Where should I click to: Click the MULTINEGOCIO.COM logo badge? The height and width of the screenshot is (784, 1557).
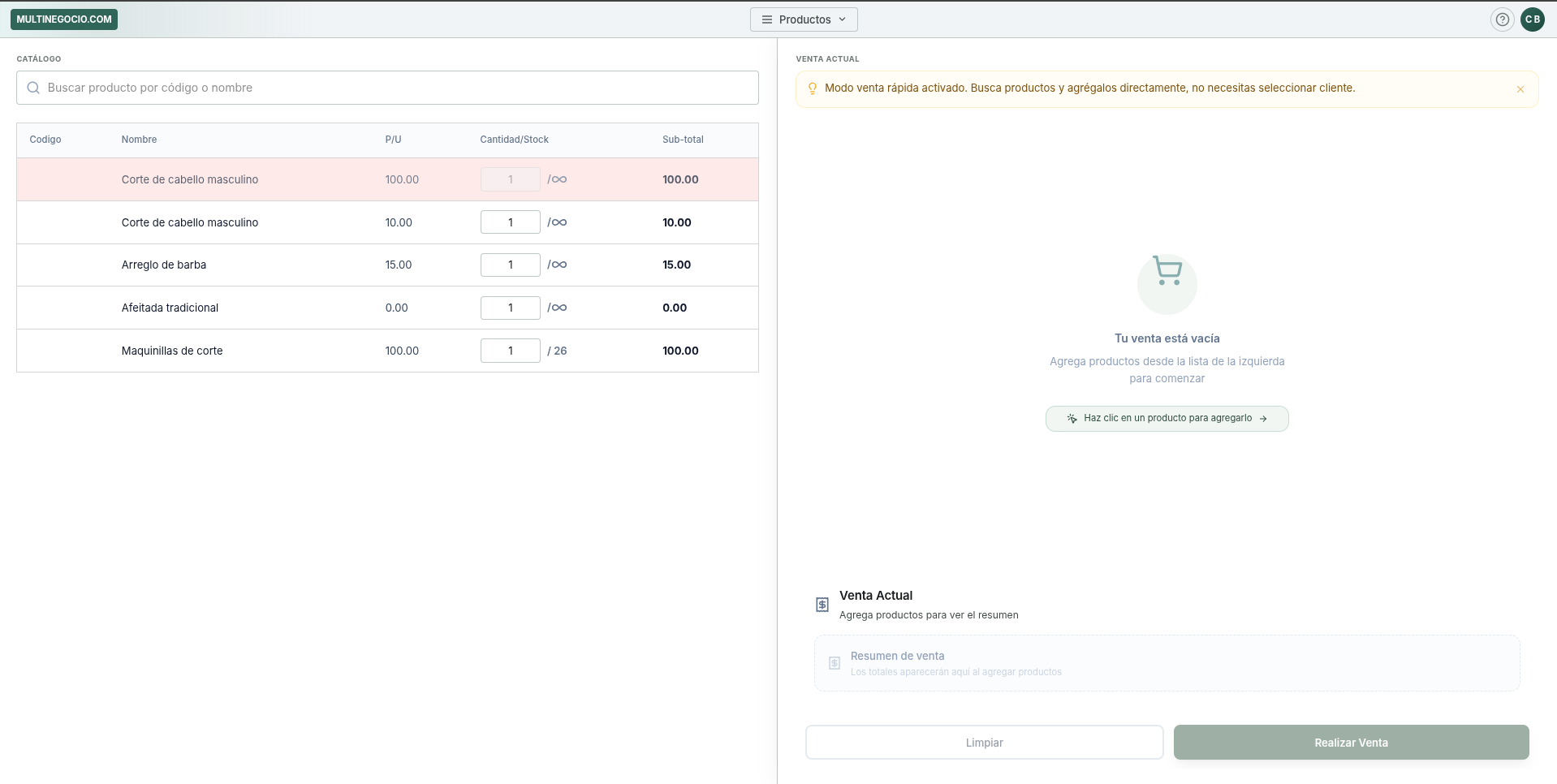(x=63, y=19)
